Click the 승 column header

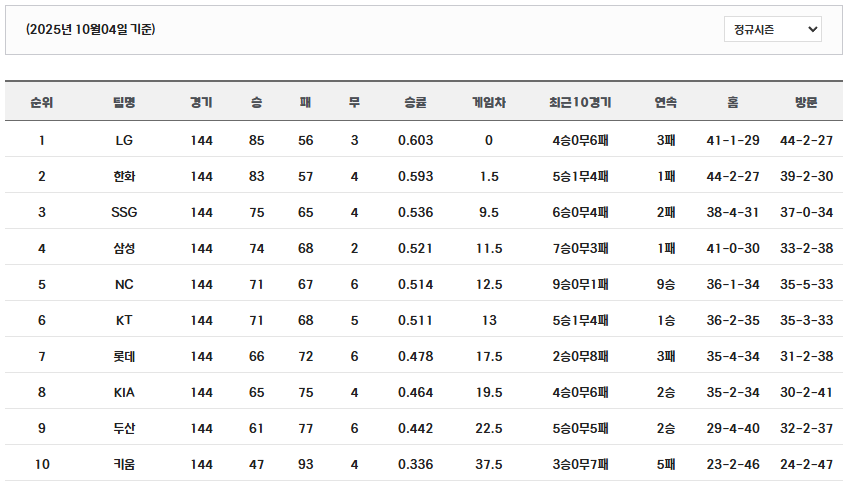(x=256, y=102)
